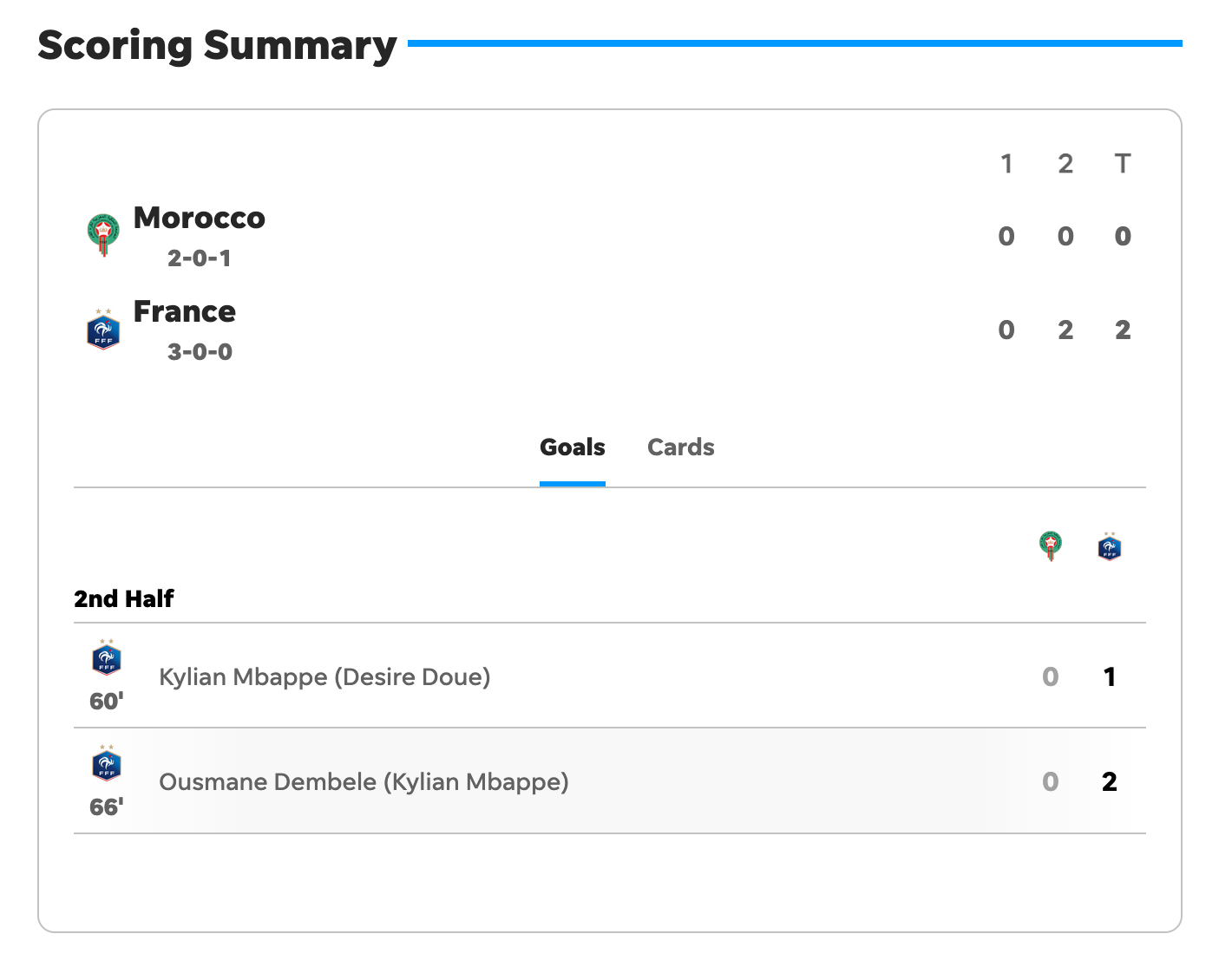Click Morocco crest in goals column header
The height and width of the screenshot is (973, 1232).
tap(1051, 546)
